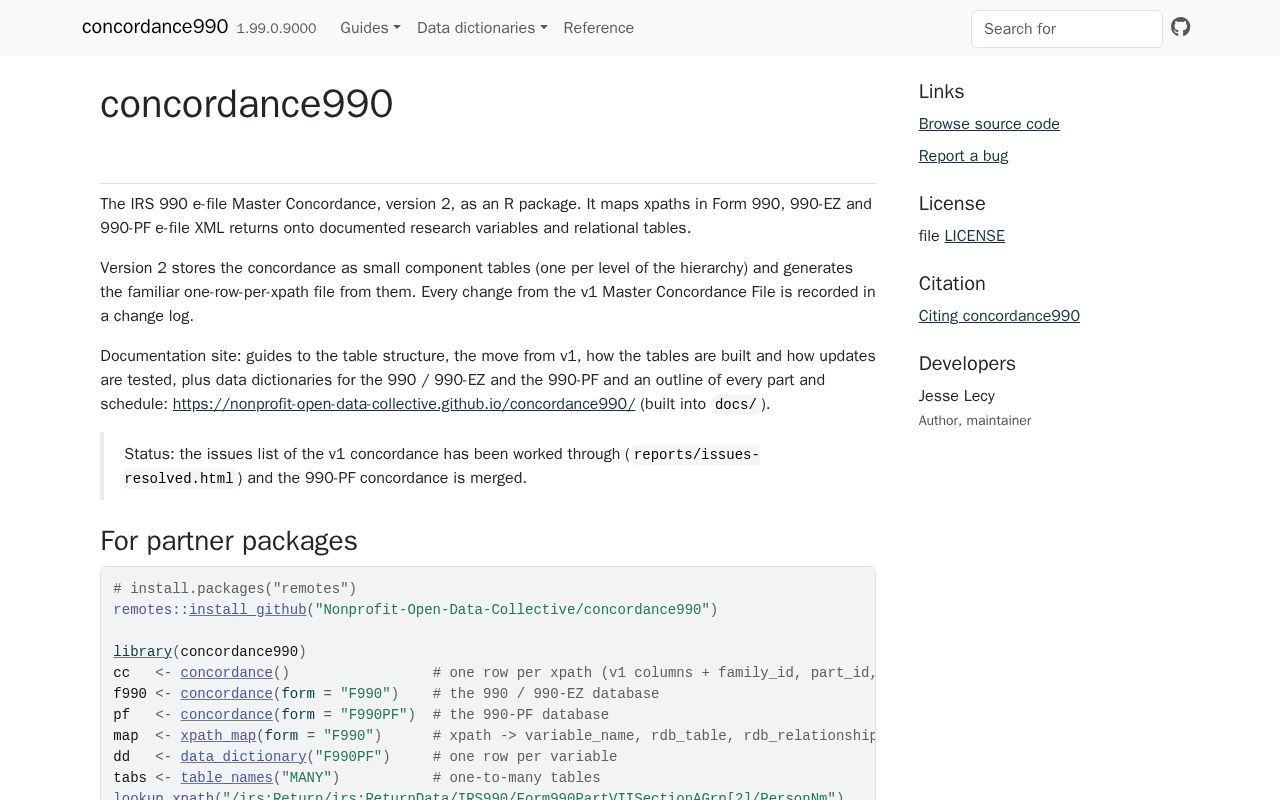
Task: Open the LICENSE file link
Action: 974,236
